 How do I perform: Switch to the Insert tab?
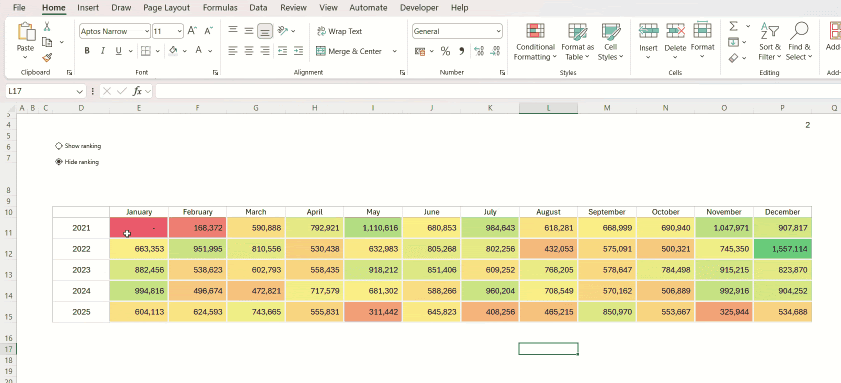click(87, 8)
